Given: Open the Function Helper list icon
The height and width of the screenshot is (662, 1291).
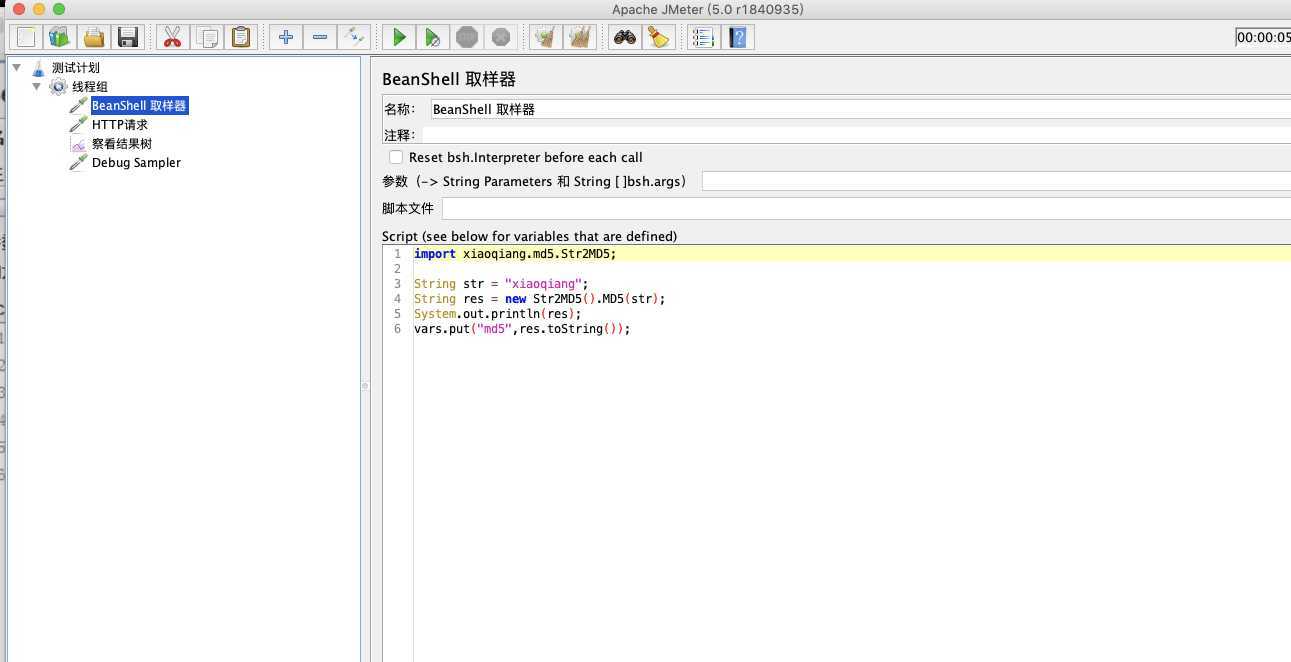Looking at the screenshot, I should point(703,38).
